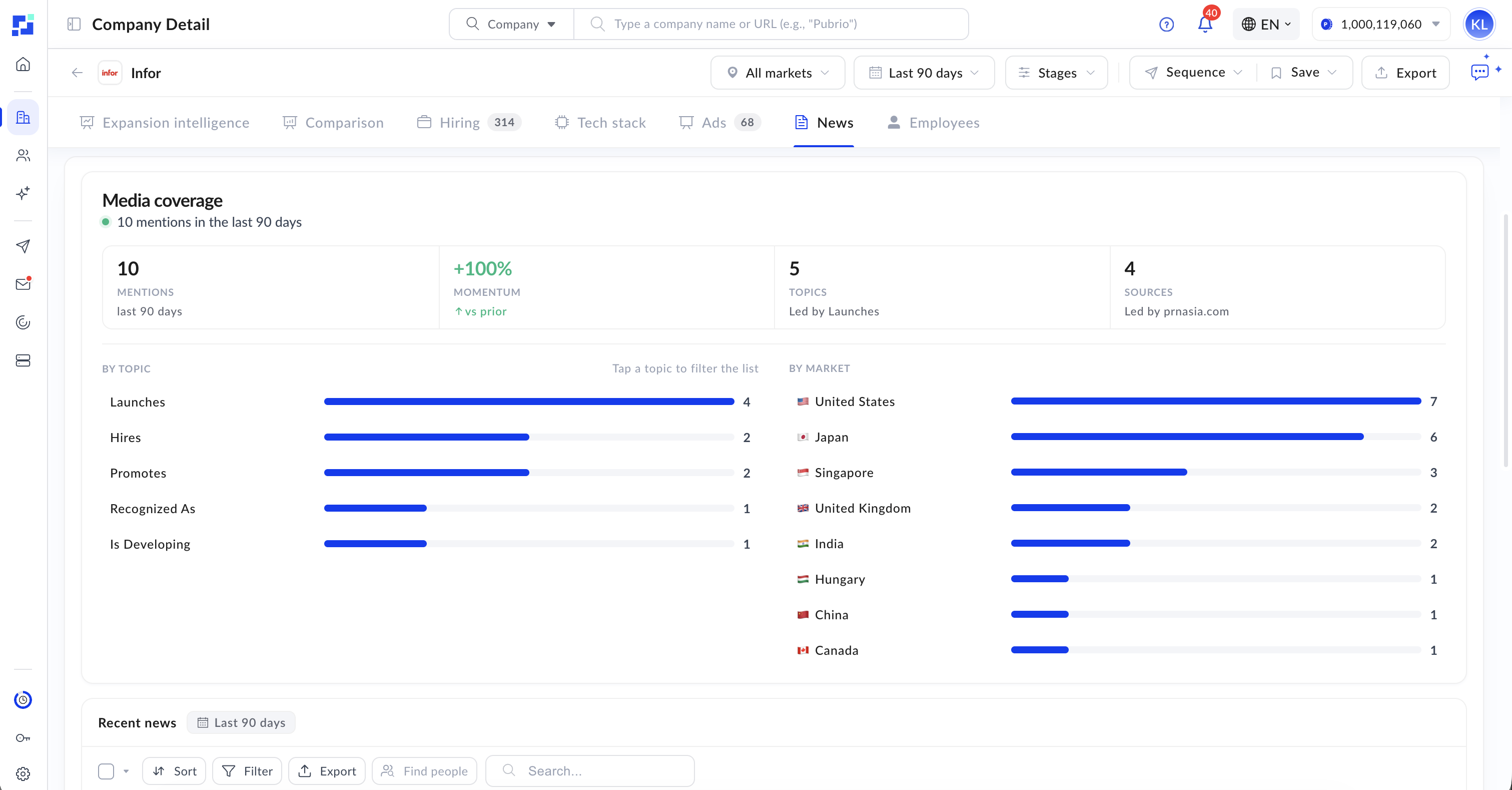This screenshot has width=1512, height=790.
Task: Open the AI sparkle icon in sidebar
Action: [23, 193]
